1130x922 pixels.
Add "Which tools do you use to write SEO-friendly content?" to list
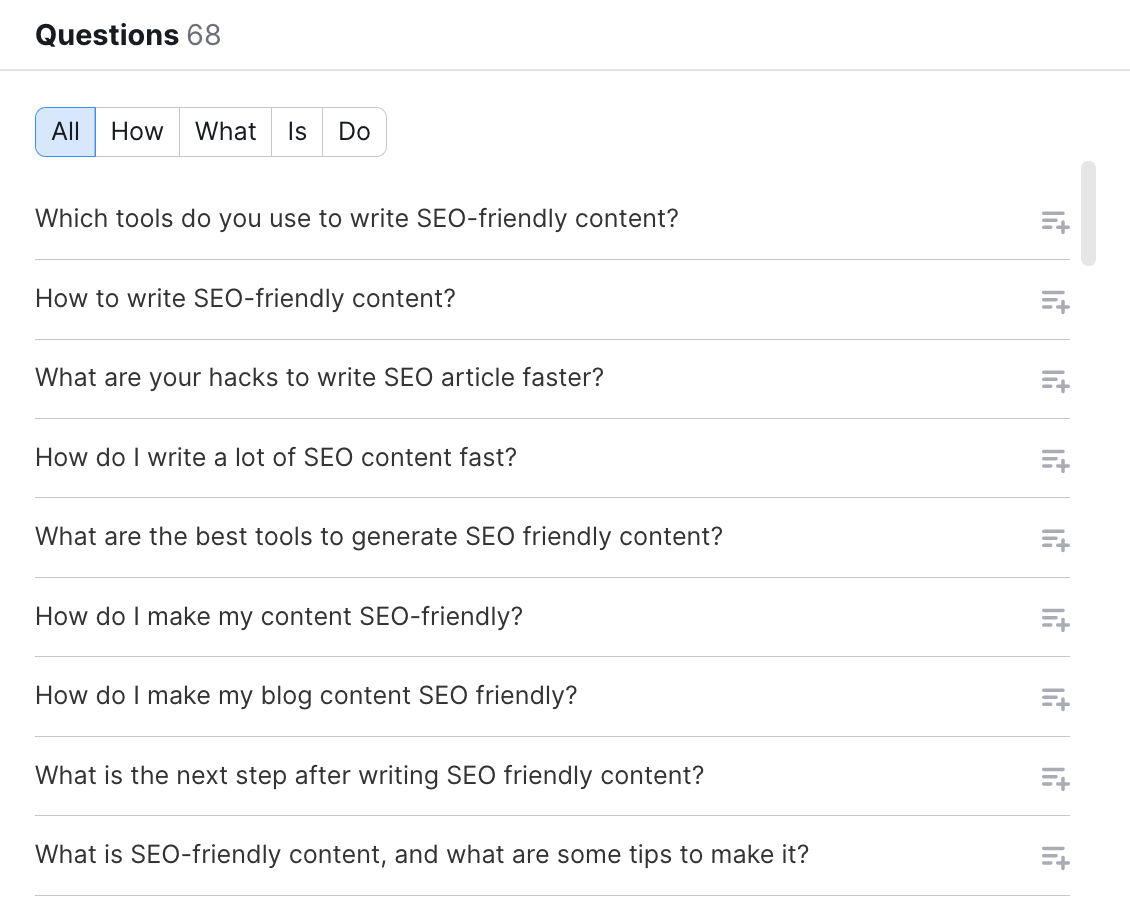pos(1054,223)
